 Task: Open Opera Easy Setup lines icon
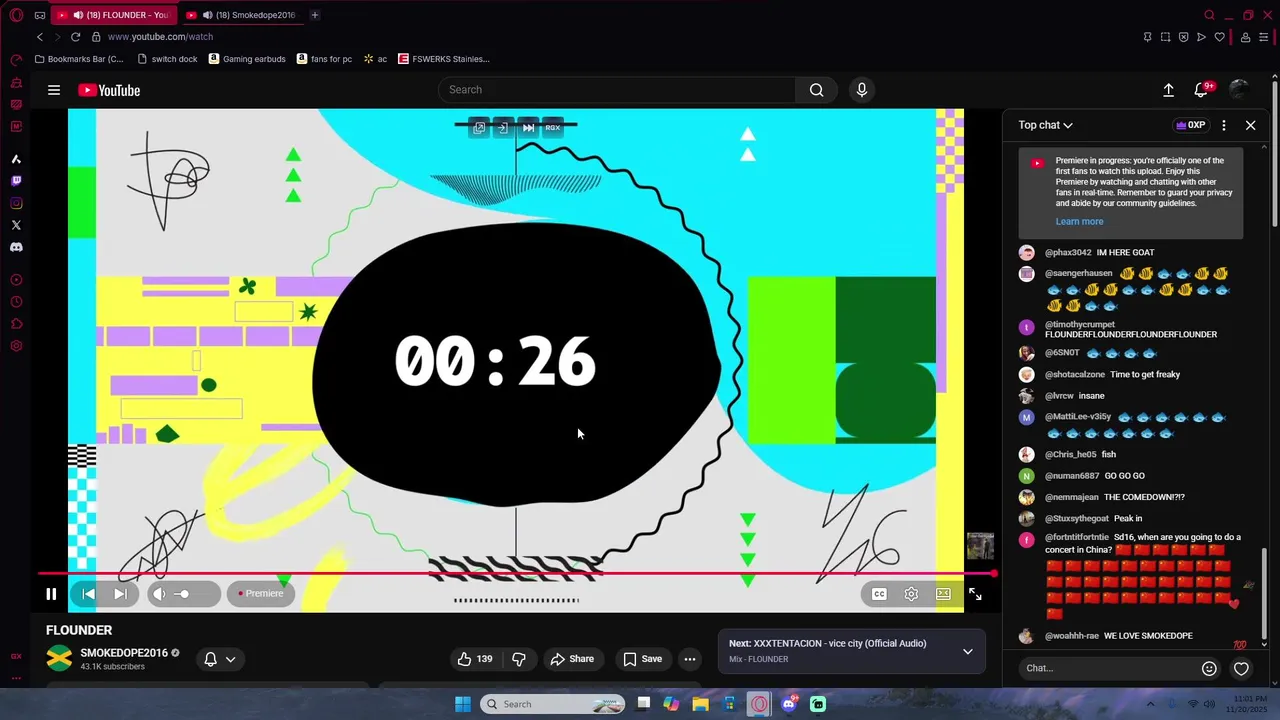[x=1264, y=37]
